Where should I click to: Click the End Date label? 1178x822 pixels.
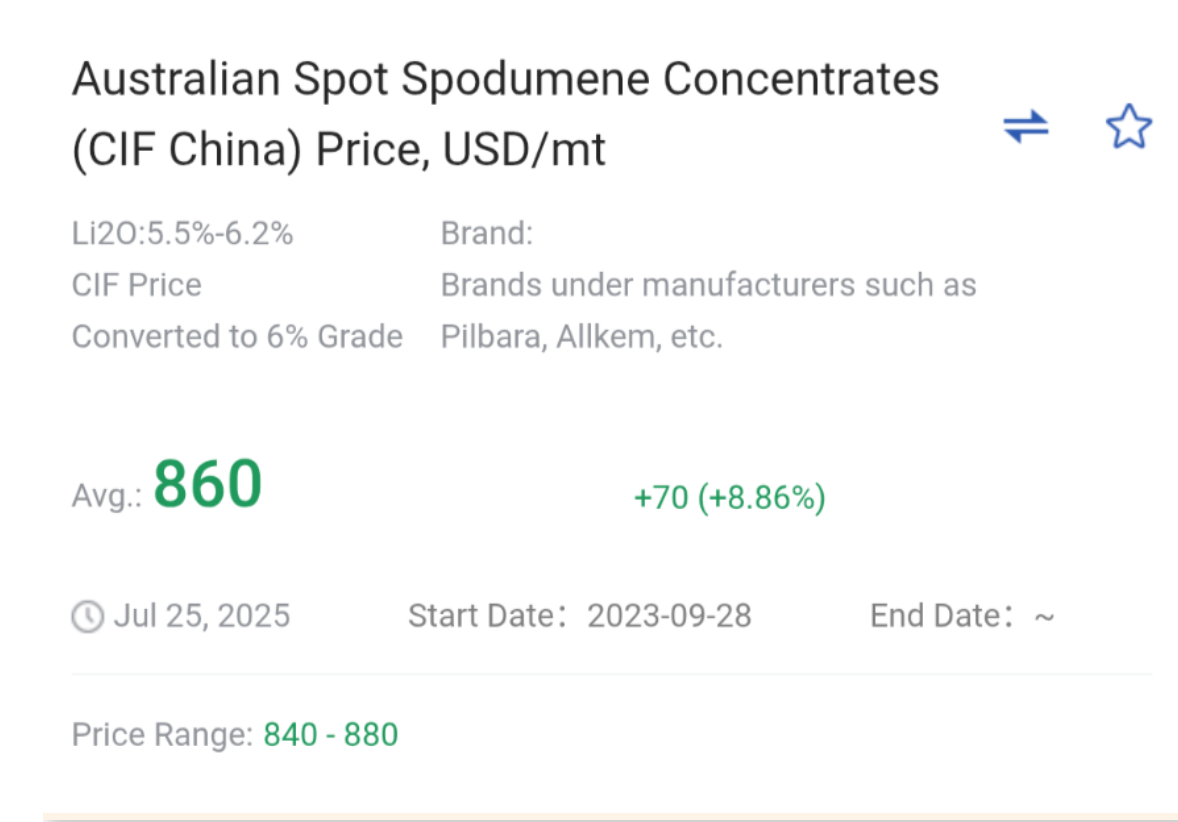click(x=941, y=616)
